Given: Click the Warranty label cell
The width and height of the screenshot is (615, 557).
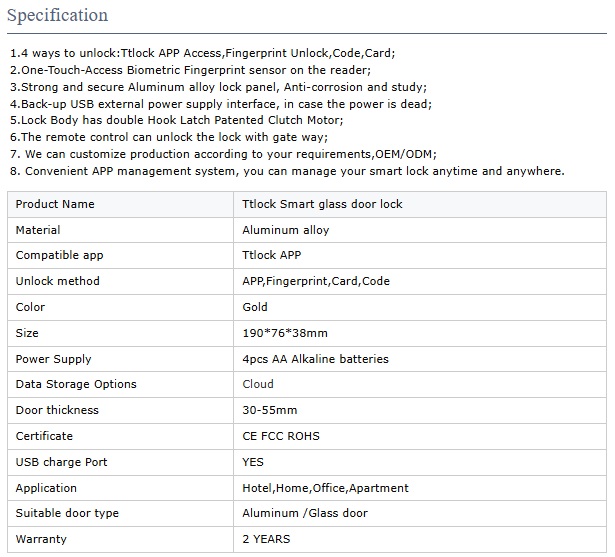Looking at the screenshot, I should click(x=120, y=539).
